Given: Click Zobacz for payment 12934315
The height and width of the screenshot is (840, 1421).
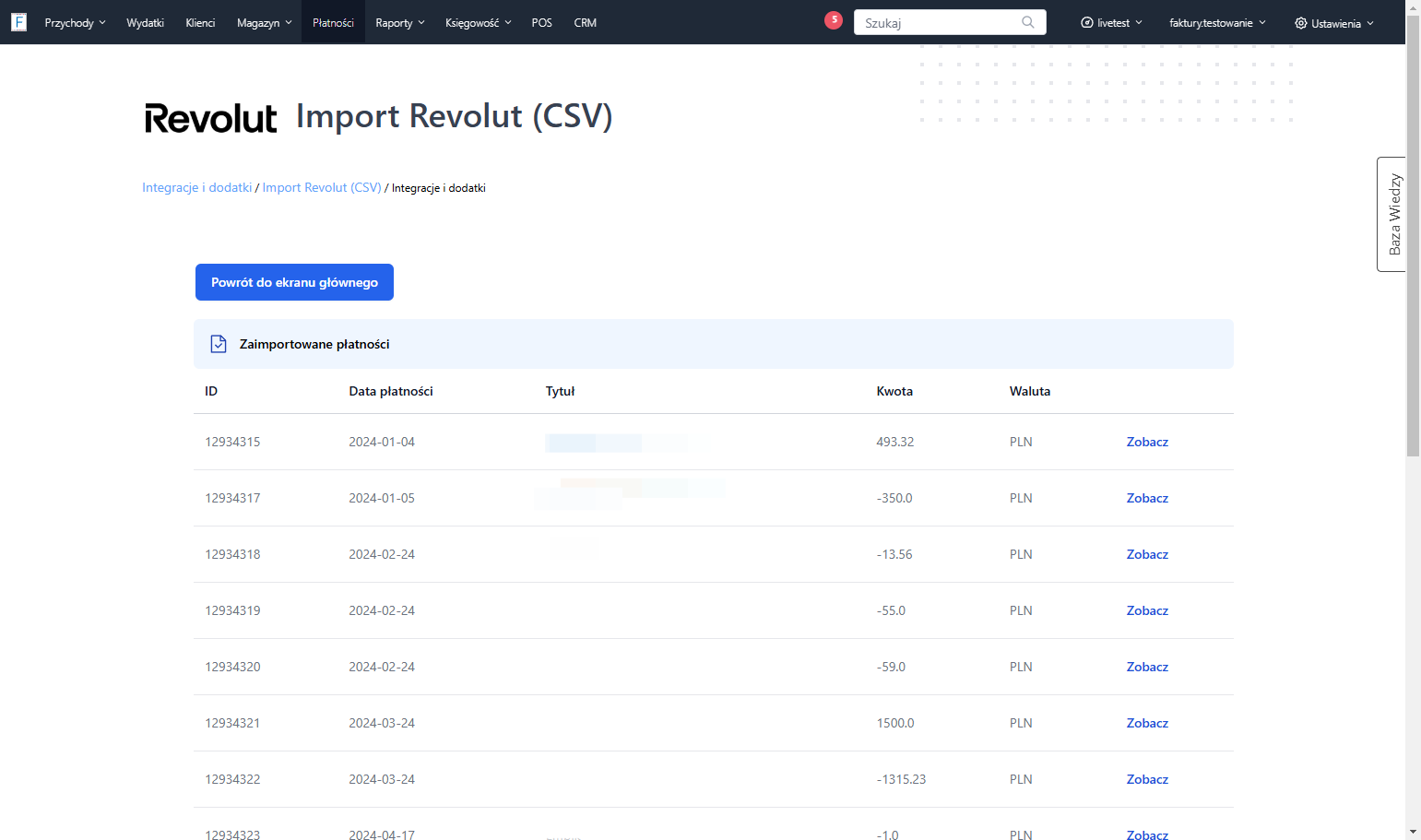Looking at the screenshot, I should (1147, 442).
